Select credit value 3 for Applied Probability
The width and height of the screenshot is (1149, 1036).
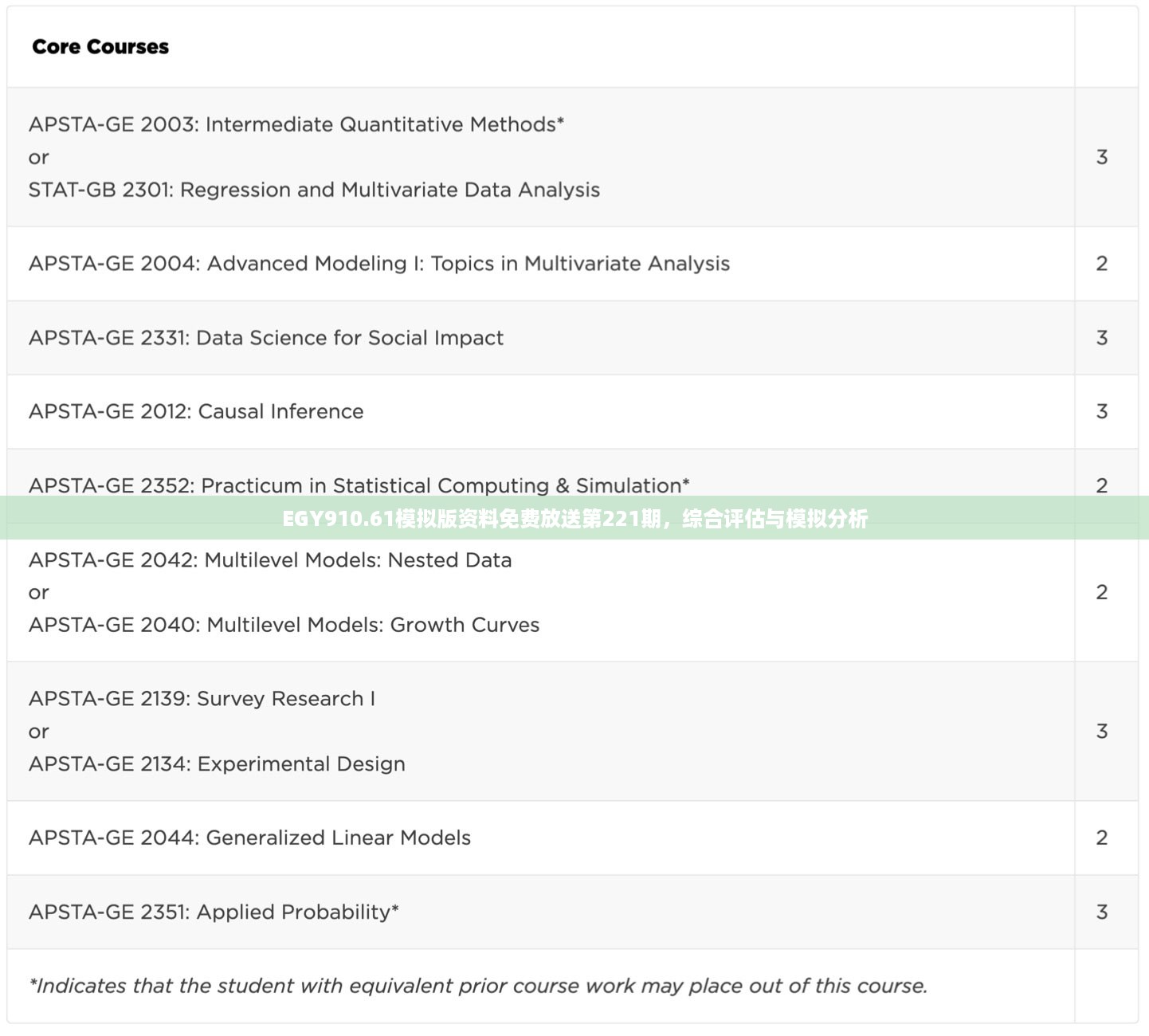[x=1102, y=912]
